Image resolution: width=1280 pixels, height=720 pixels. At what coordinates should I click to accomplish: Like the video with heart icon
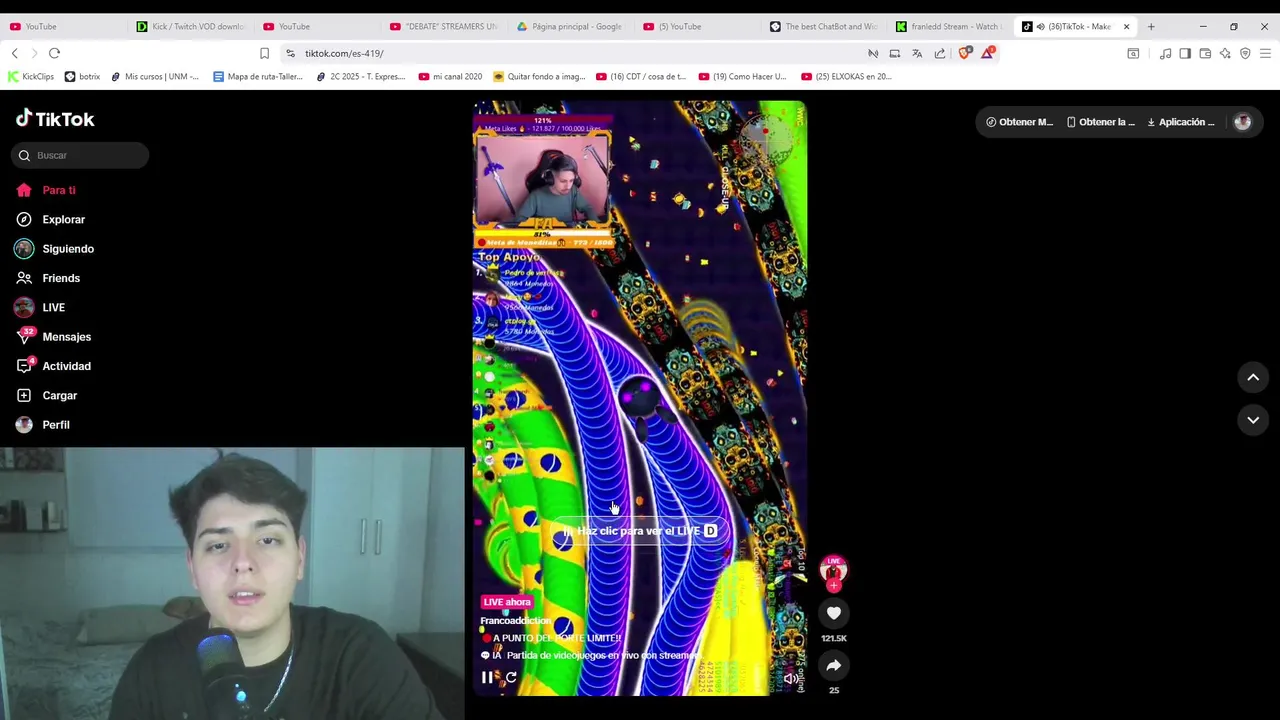[834, 613]
